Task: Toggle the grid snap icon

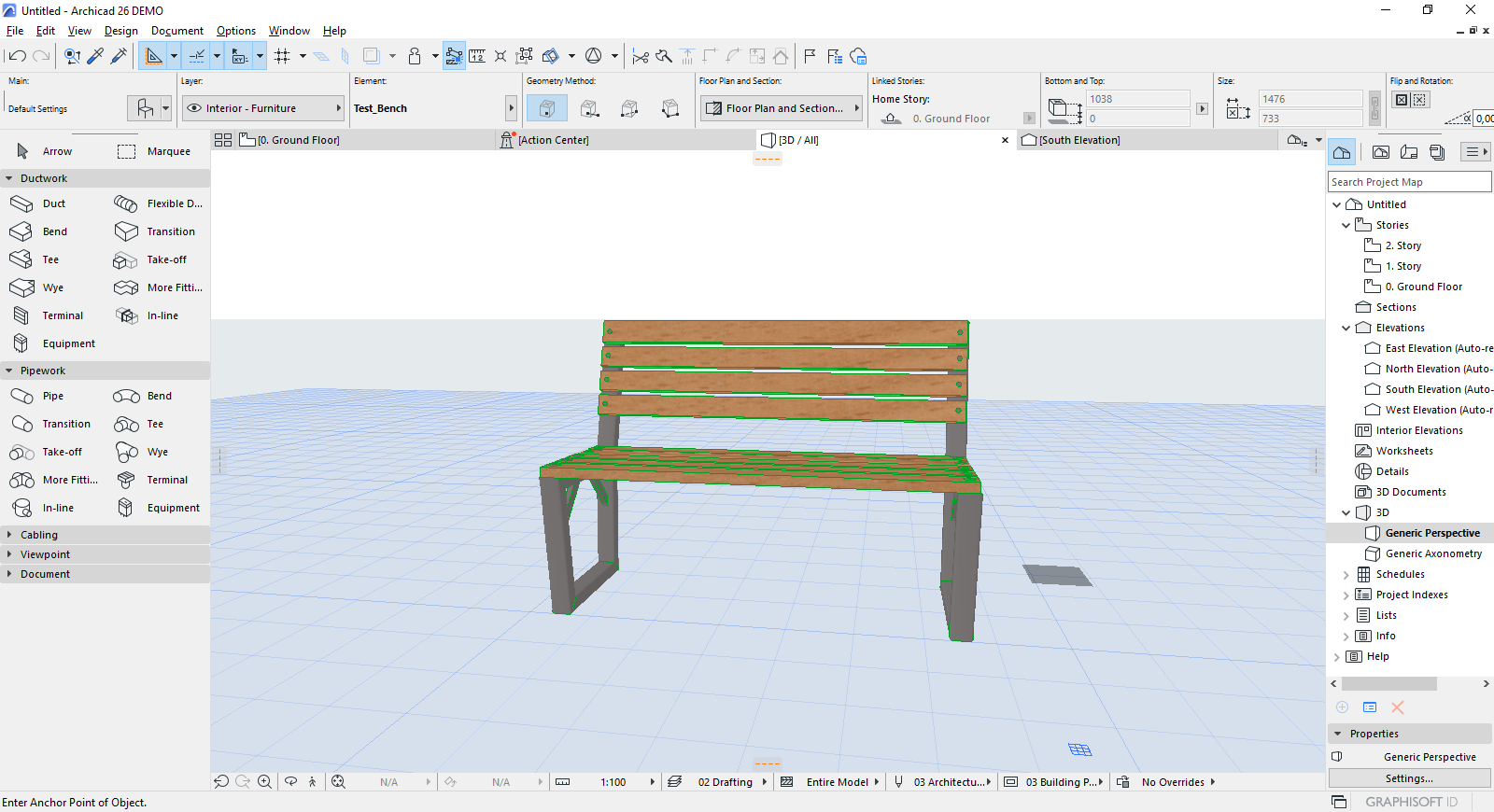Action: pos(282,56)
